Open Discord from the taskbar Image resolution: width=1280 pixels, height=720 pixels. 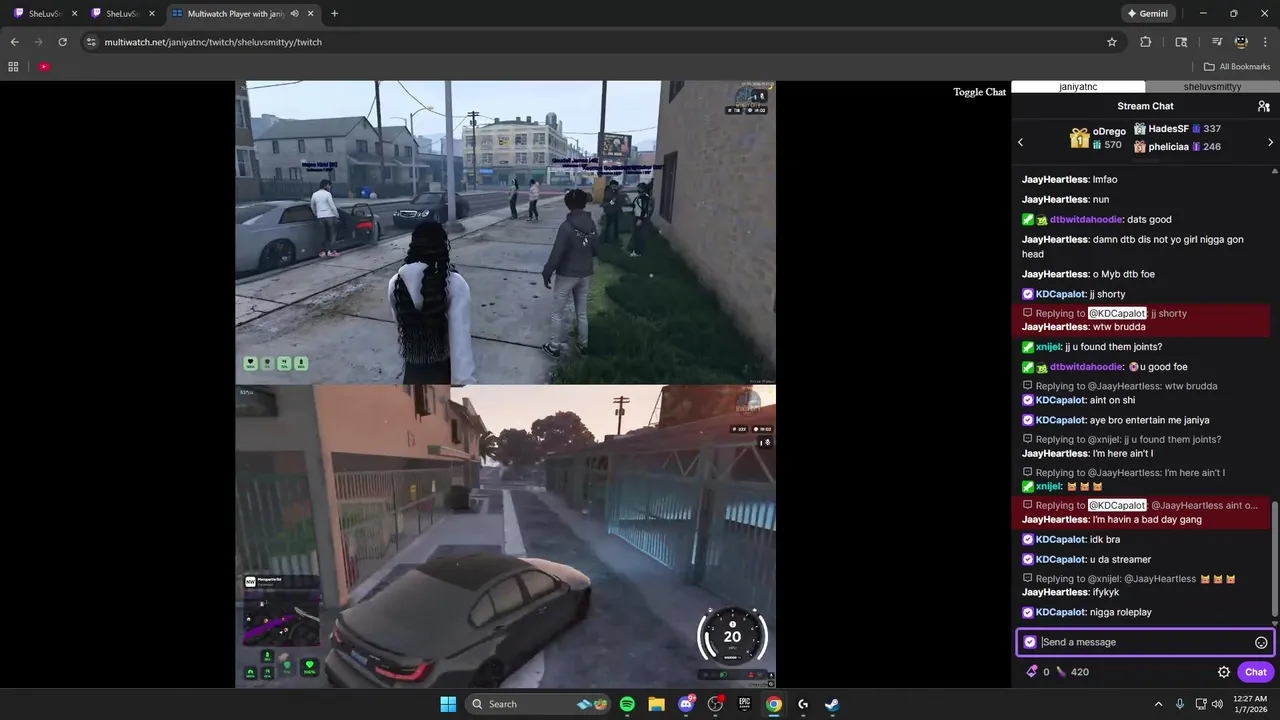tap(686, 704)
